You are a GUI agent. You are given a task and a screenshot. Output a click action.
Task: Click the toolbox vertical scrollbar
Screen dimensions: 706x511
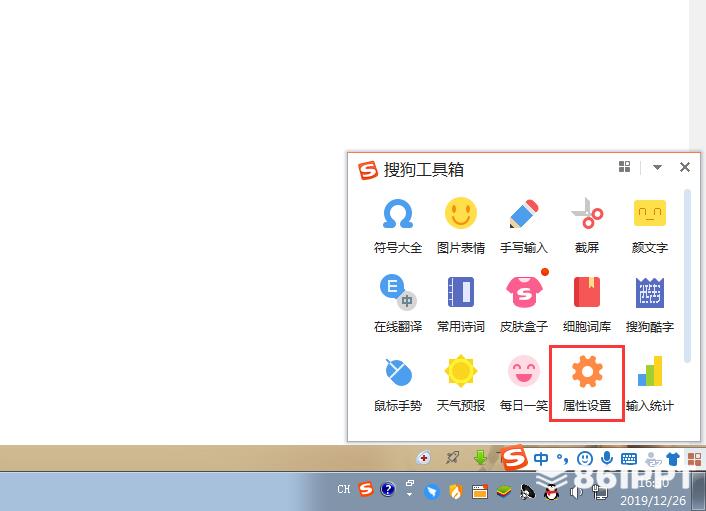tap(687, 276)
